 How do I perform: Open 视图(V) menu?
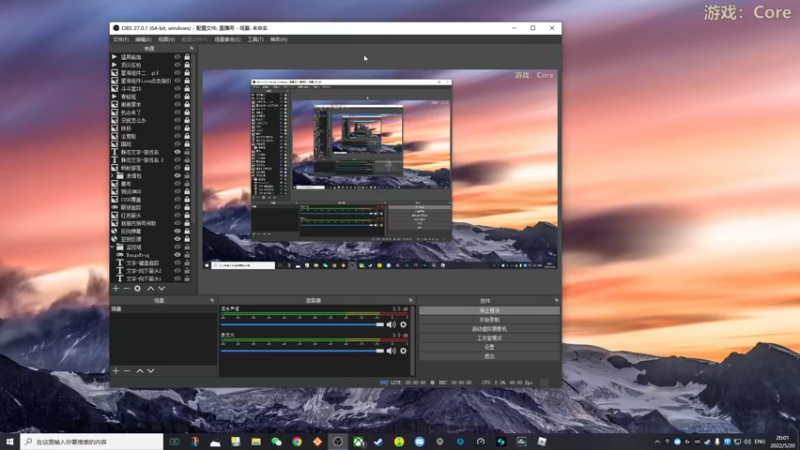166,39
